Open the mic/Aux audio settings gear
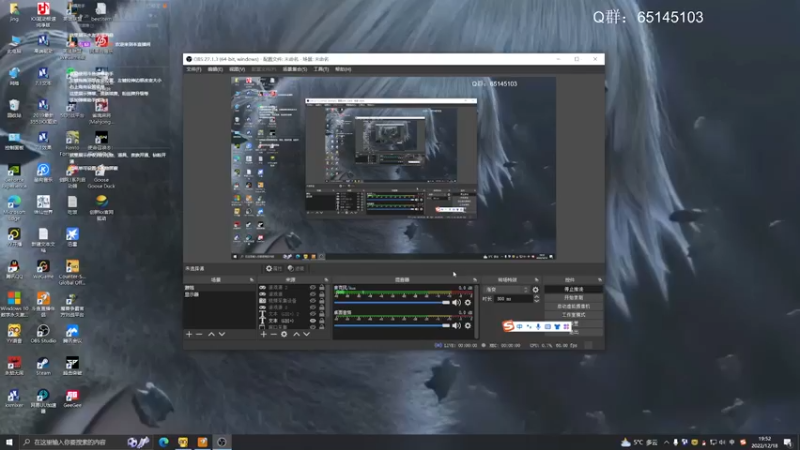Viewport: 800px width, 450px height. (468, 303)
